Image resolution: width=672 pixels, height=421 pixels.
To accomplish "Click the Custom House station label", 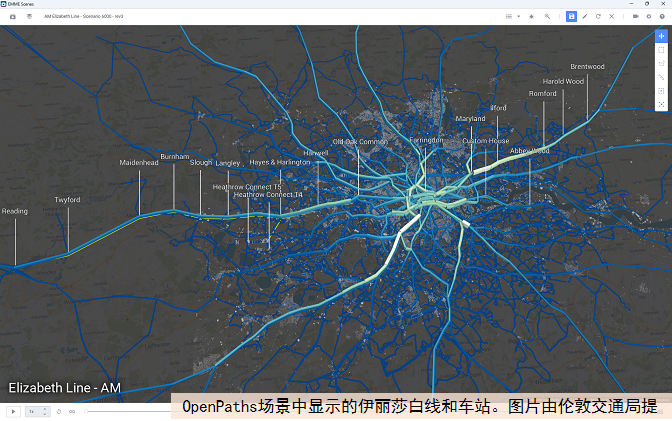I will (486, 141).
